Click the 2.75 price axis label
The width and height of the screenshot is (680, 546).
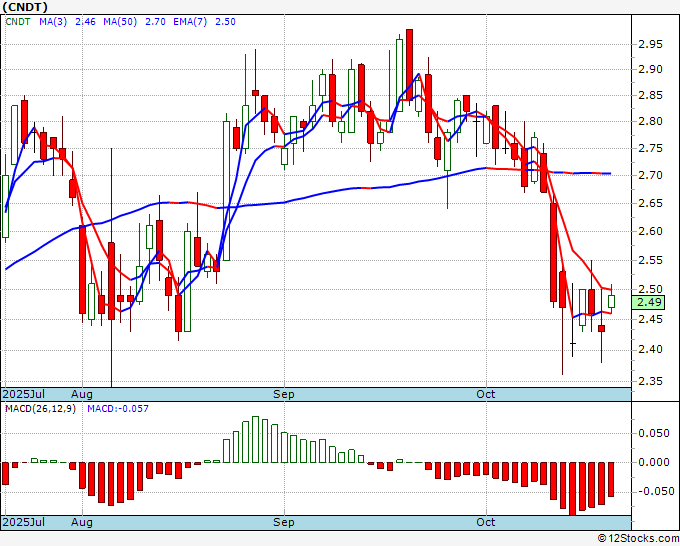pyautogui.click(x=650, y=148)
